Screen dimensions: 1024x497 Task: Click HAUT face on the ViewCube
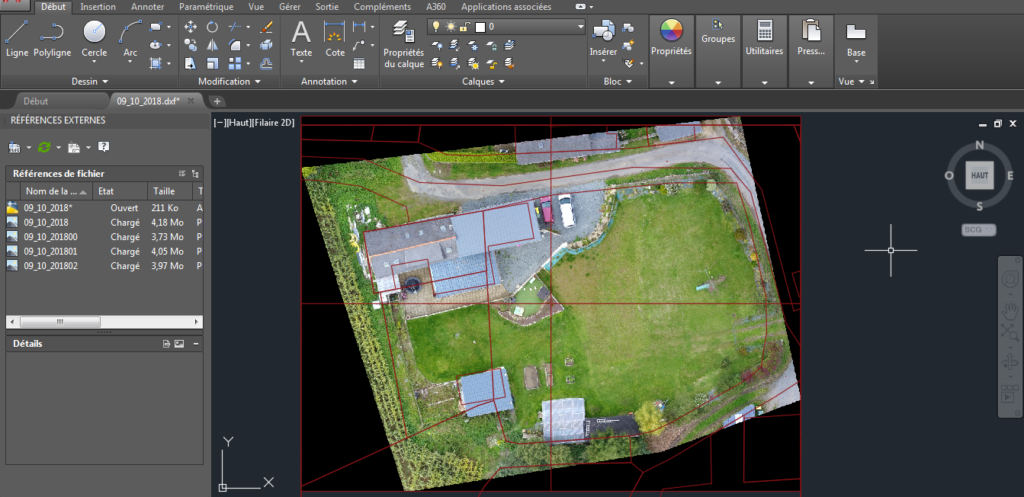(x=980, y=176)
